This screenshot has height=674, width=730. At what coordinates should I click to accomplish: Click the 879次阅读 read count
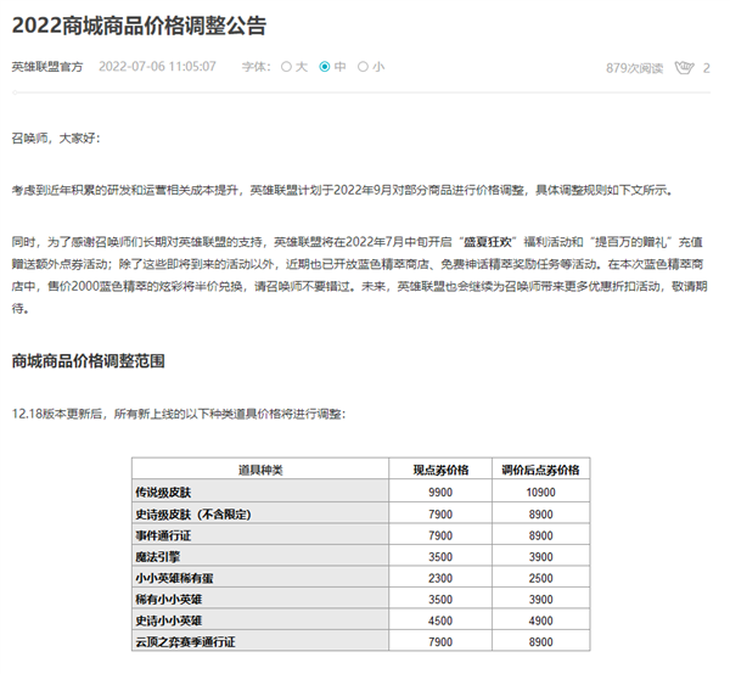(634, 68)
